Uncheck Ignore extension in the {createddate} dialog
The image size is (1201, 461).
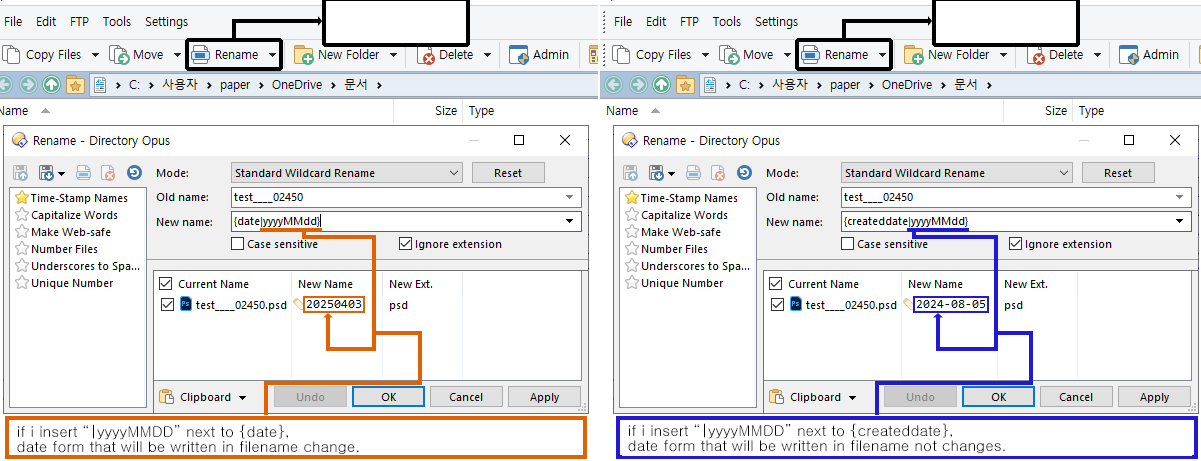[x=1016, y=244]
